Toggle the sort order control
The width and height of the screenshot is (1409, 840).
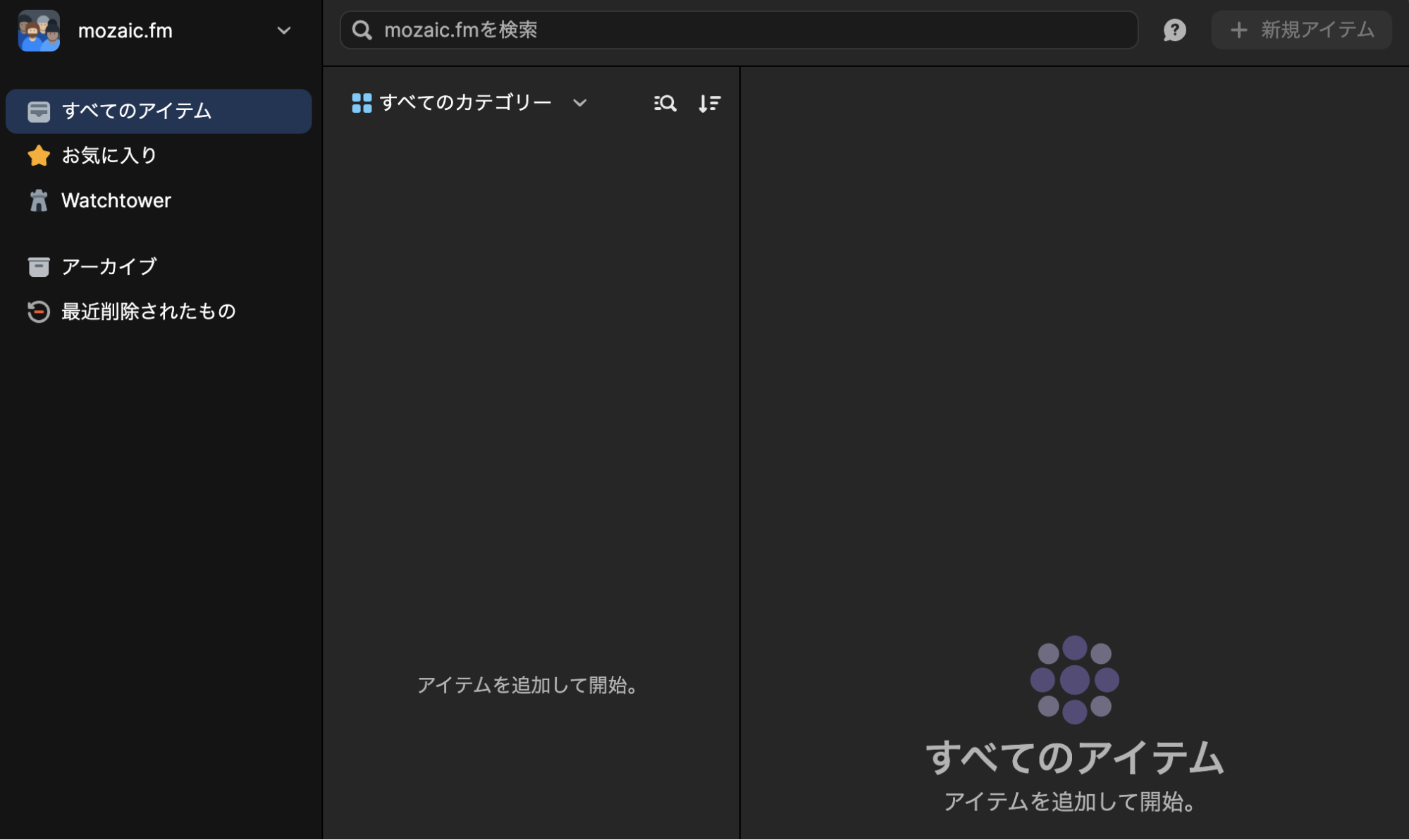point(709,103)
